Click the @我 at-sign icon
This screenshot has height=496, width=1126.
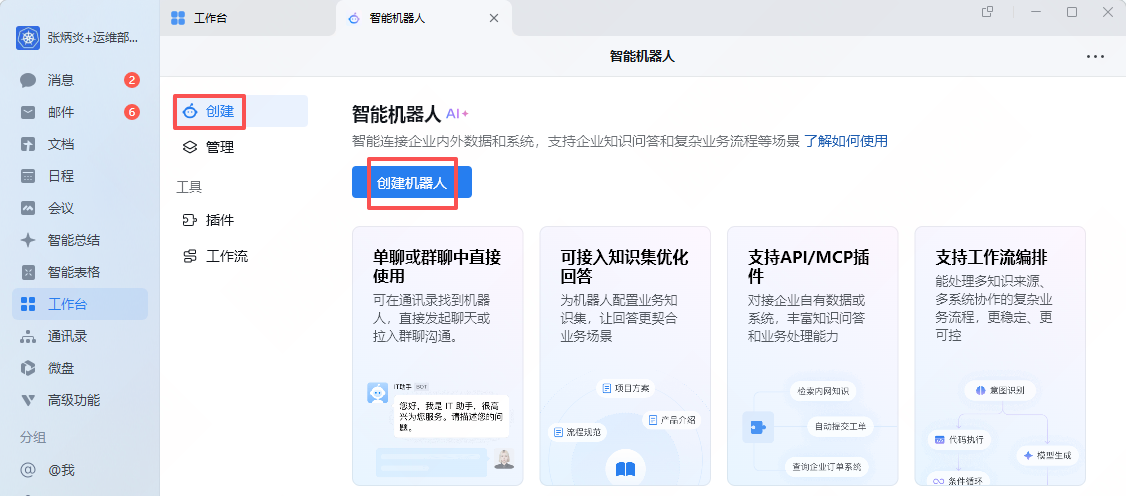(28, 470)
